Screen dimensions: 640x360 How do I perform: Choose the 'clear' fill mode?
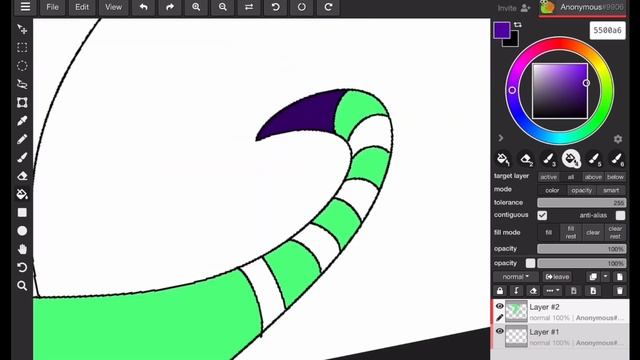(x=593, y=232)
